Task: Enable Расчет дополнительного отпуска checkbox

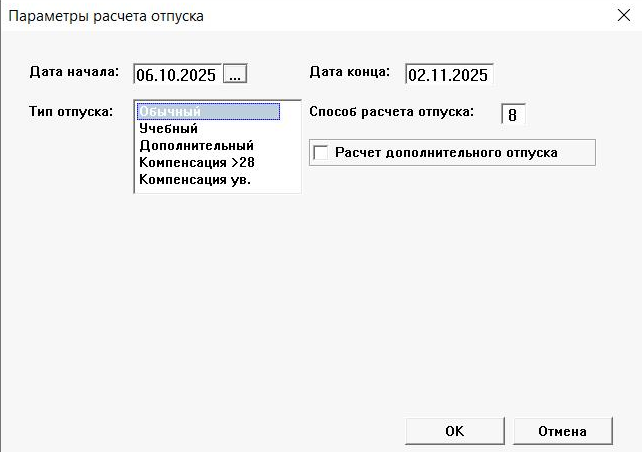Action: pos(321,153)
